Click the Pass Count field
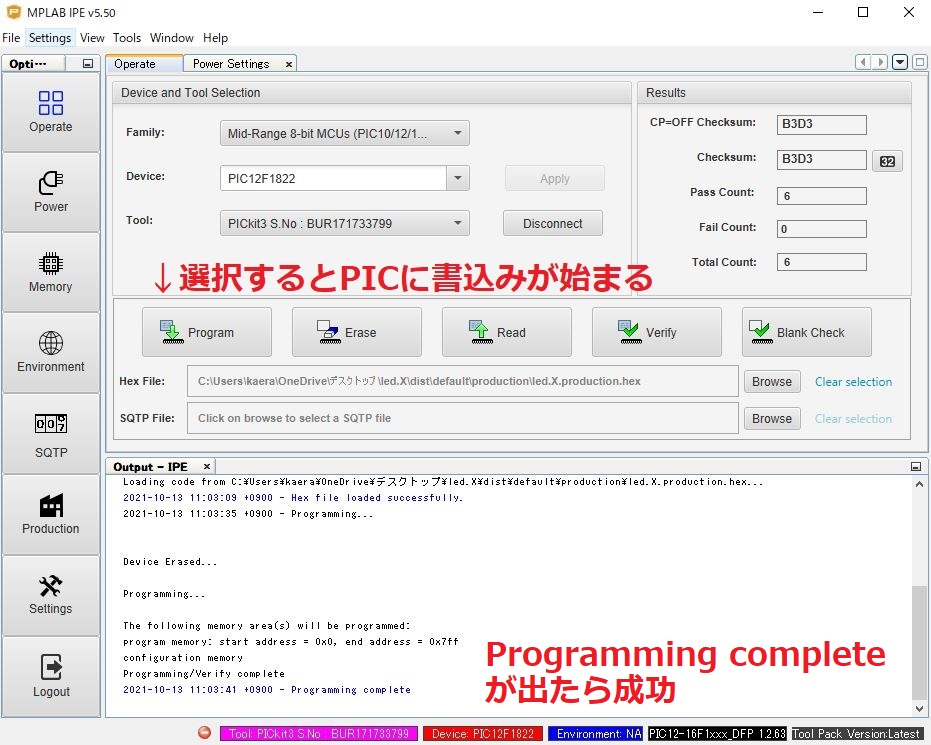The height and width of the screenshot is (745, 931). point(821,195)
